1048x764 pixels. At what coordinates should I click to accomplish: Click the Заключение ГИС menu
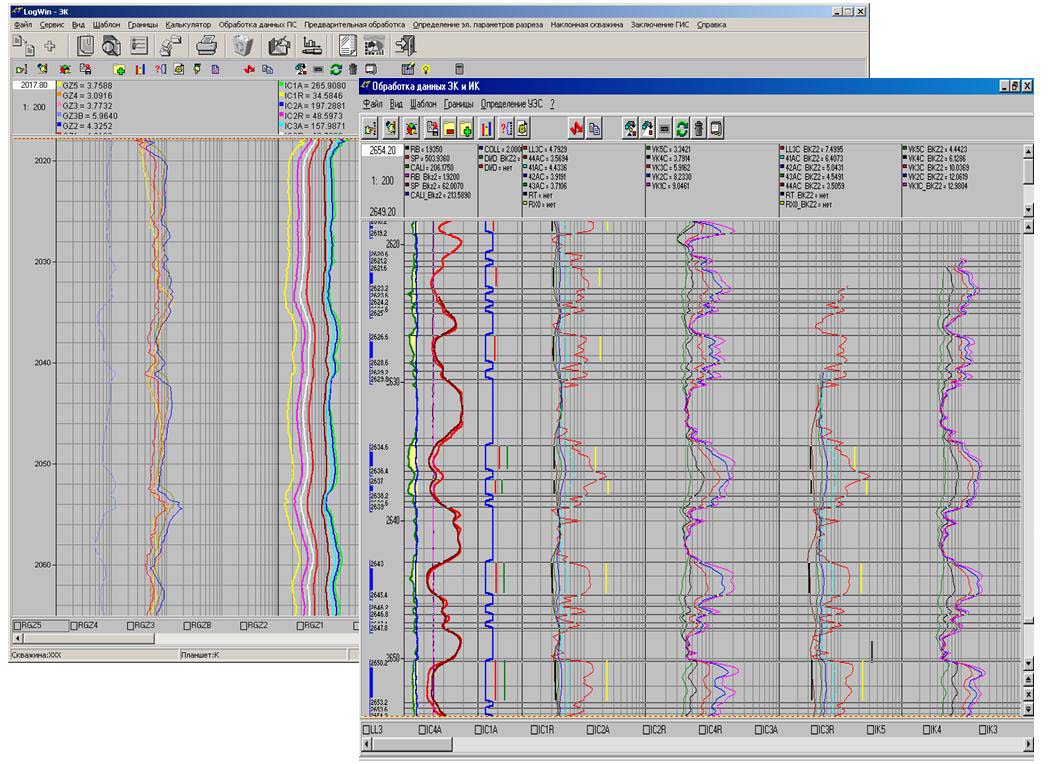coord(661,23)
